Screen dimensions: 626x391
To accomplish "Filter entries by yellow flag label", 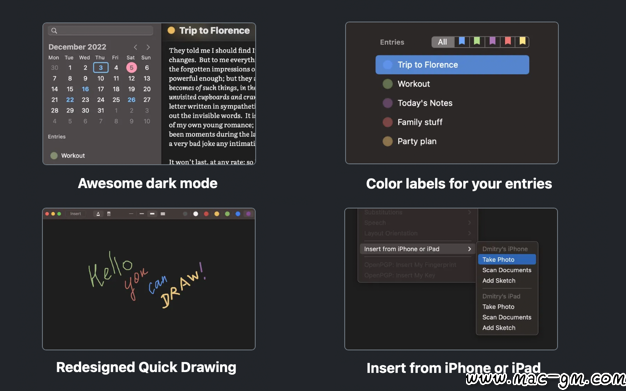I will click(523, 41).
